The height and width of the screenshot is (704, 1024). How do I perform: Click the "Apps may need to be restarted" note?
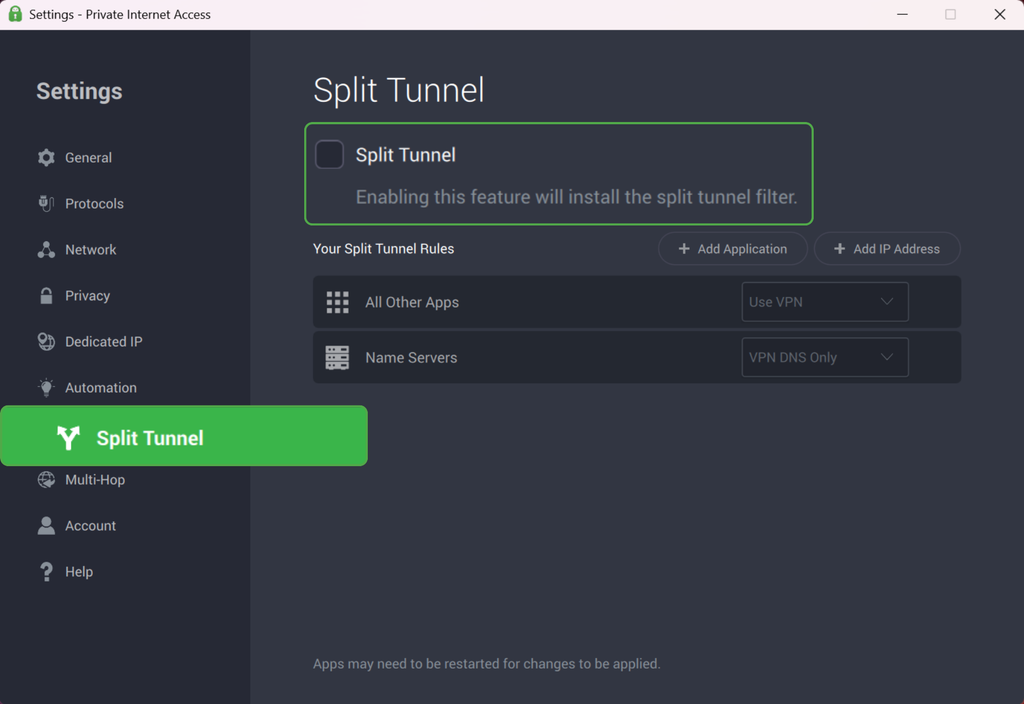click(x=487, y=664)
